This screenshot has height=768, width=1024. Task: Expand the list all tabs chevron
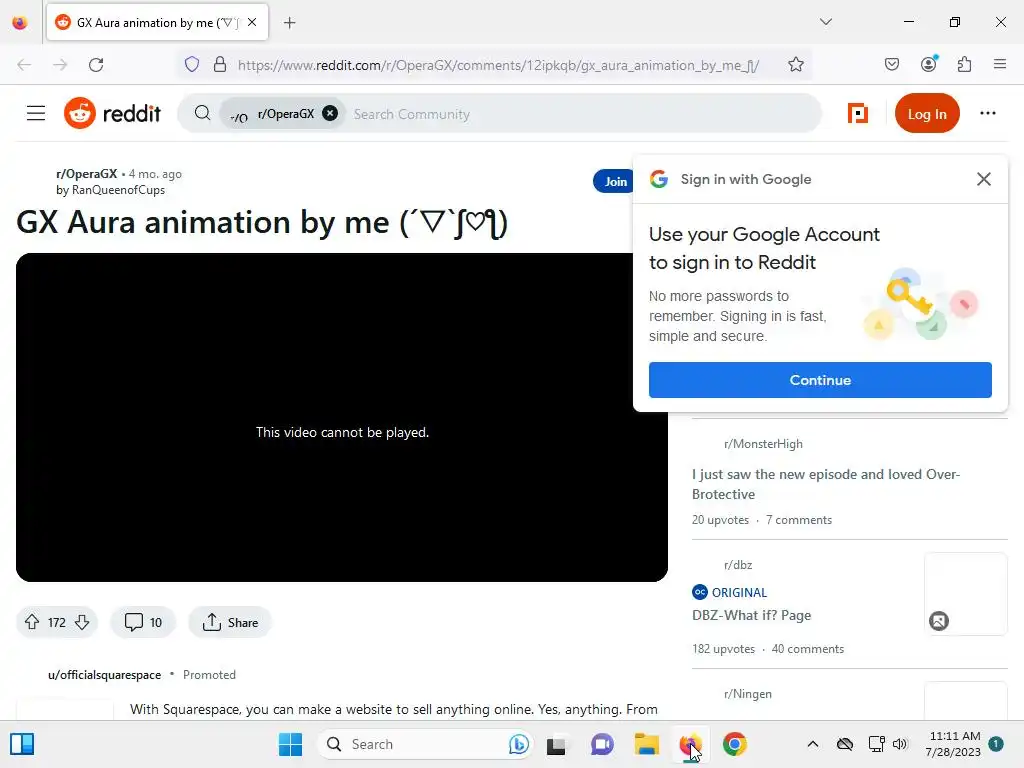point(825,22)
